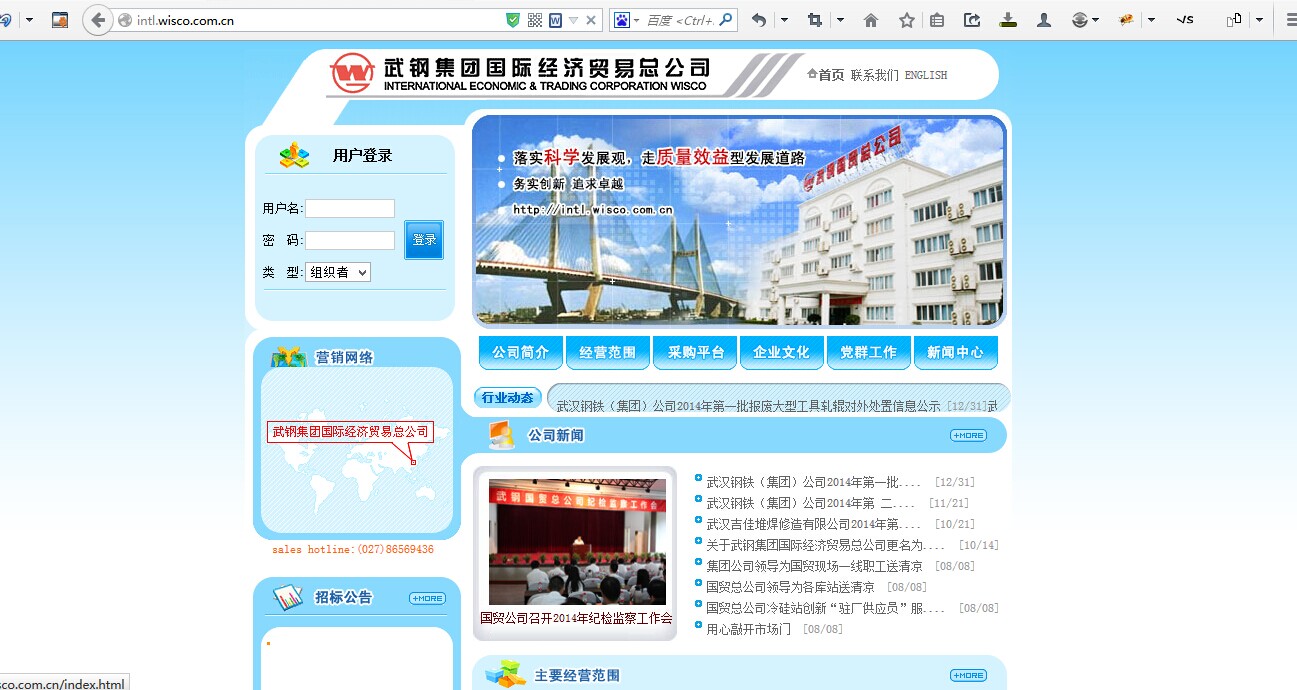Image resolution: width=1297 pixels, height=690 pixels.
Task: Open the 新闻中心 navigation tab
Action: point(956,352)
